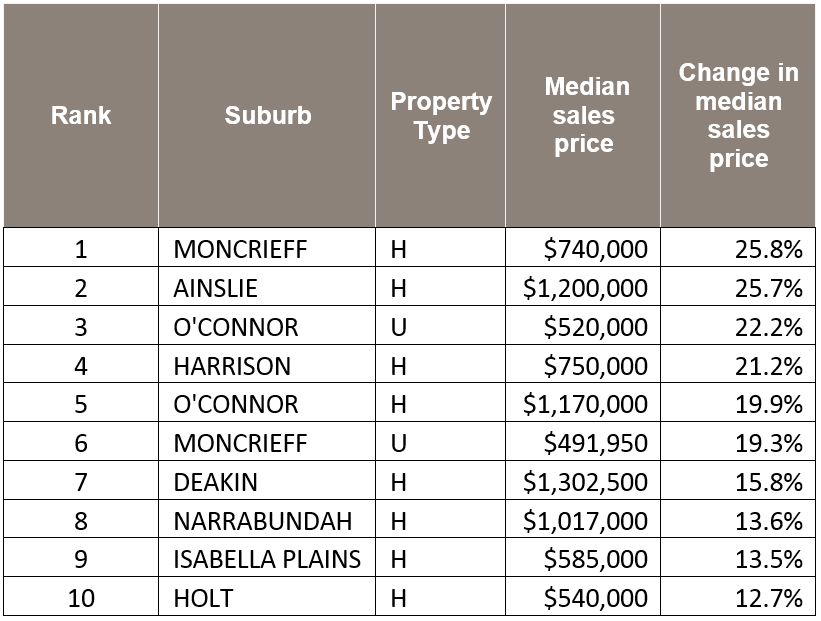Click the 25.8% change cell
The height and width of the screenshot is (621, 821).
pyautogui.click(x=769, y=249)
